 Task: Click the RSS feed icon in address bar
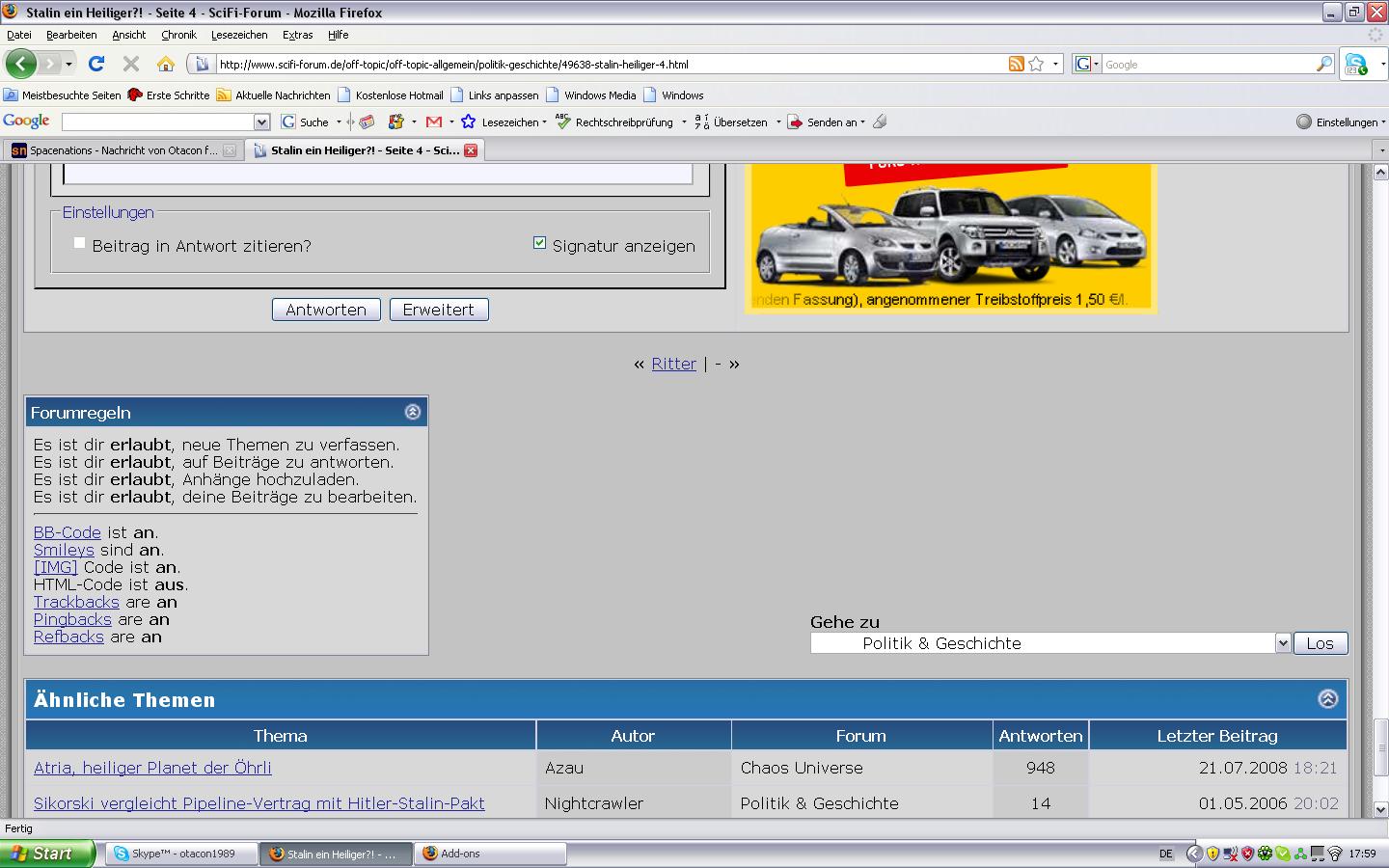(x=1016, y=65)
